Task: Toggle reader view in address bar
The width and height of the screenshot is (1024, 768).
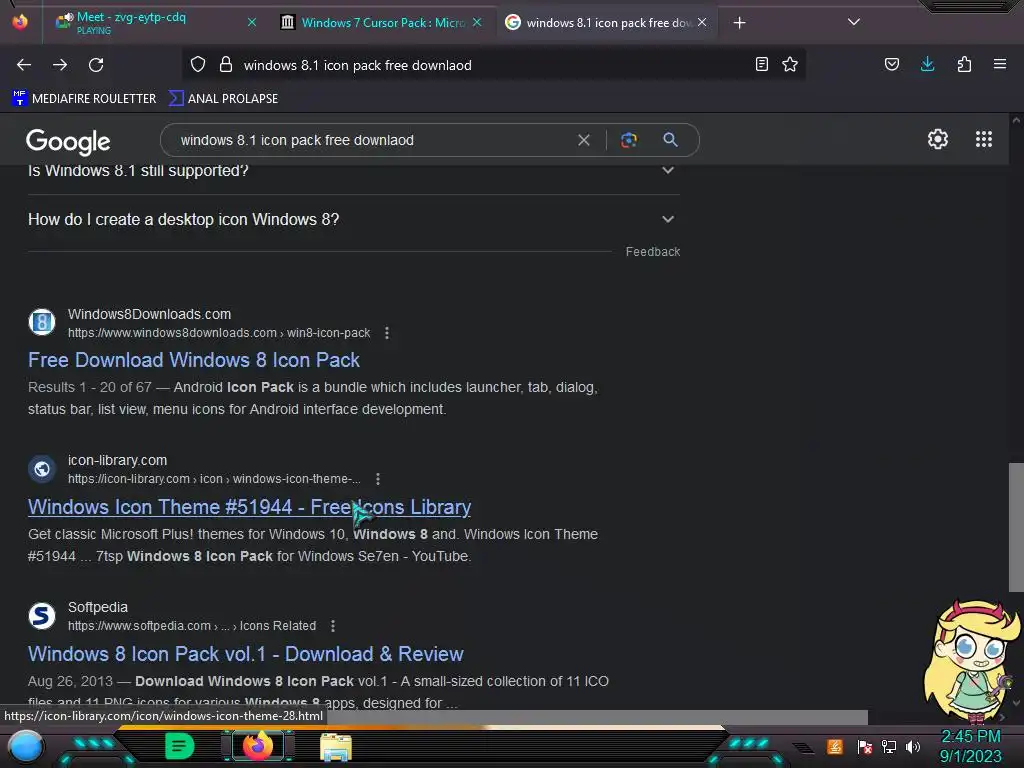Action: (x=761, y=64)
